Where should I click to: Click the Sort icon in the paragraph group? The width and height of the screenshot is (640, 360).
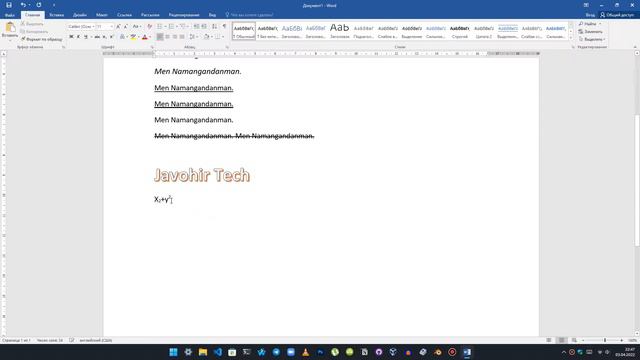[214, 27]
